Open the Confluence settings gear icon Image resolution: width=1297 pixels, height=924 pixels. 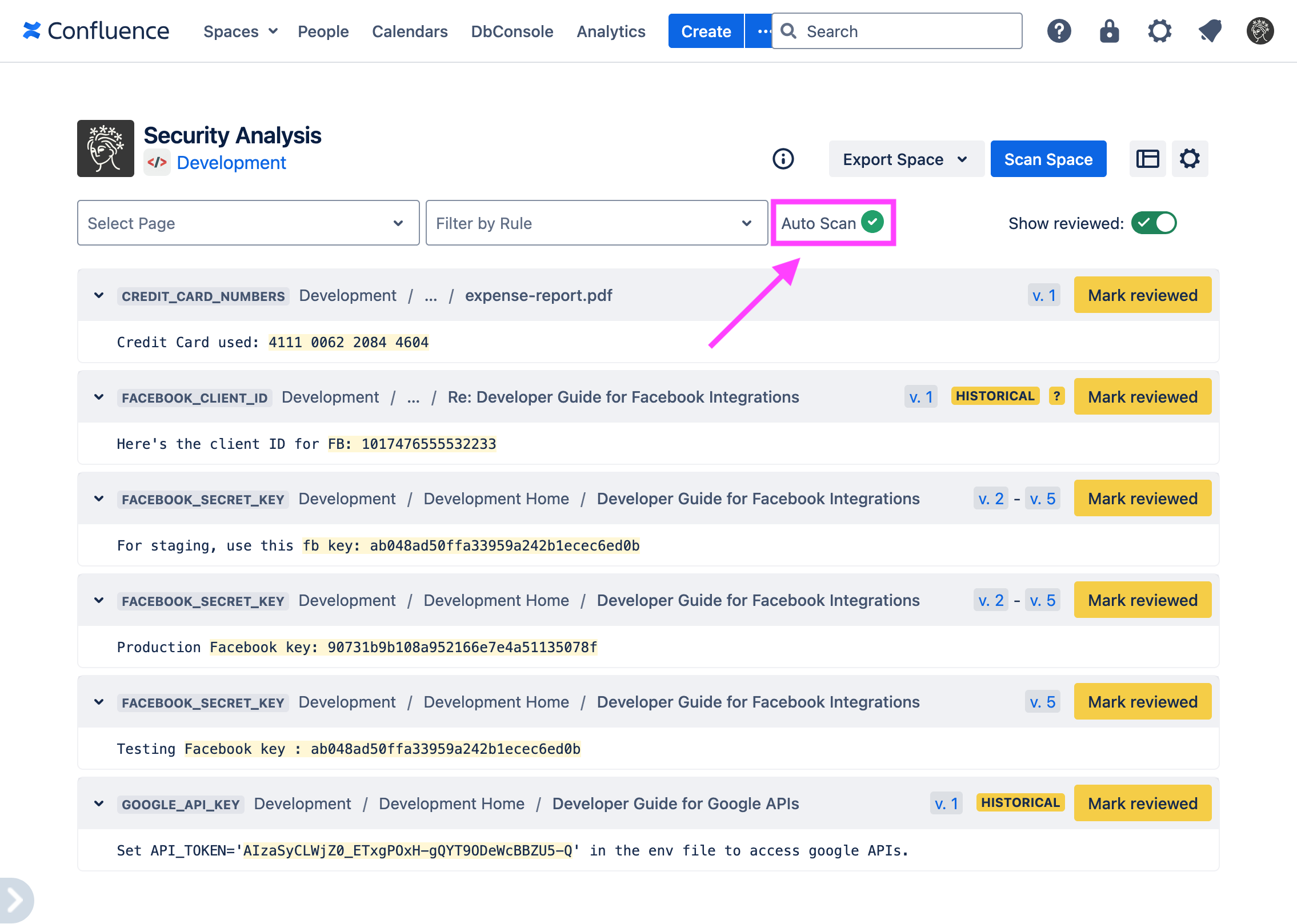1159,31
